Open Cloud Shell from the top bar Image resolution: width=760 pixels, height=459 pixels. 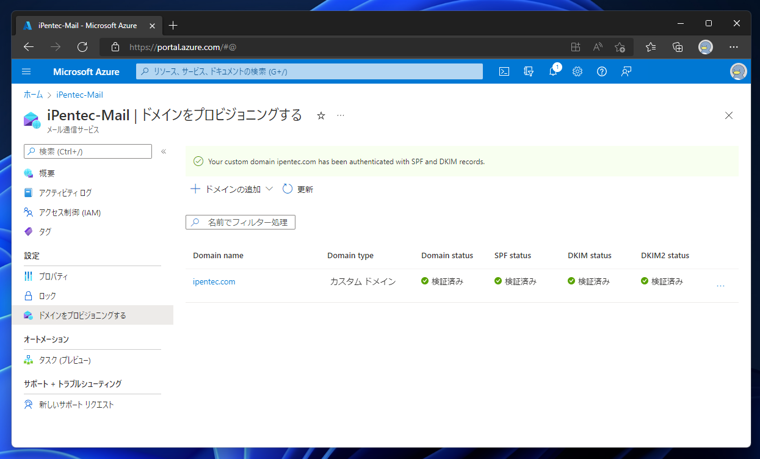click(x=504, y=72)
